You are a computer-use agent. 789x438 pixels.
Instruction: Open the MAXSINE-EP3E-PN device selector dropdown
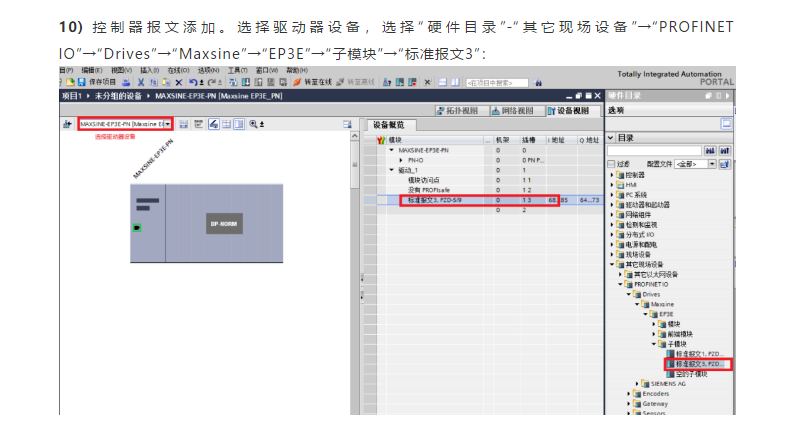point(169,123)
